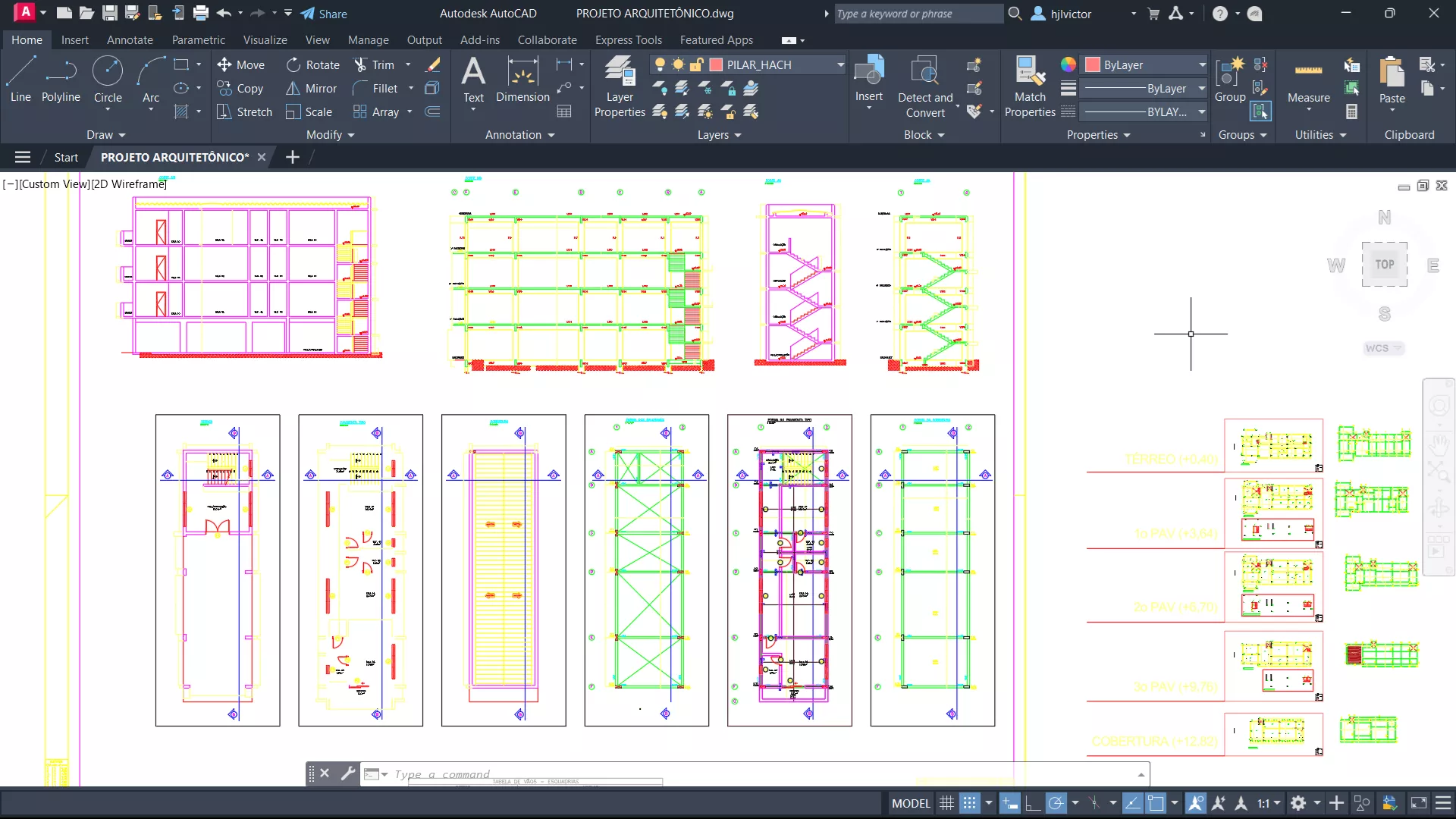1456x819 pixels.
Task: Open Layer Properties panel
Action: (x=620, y=87)
